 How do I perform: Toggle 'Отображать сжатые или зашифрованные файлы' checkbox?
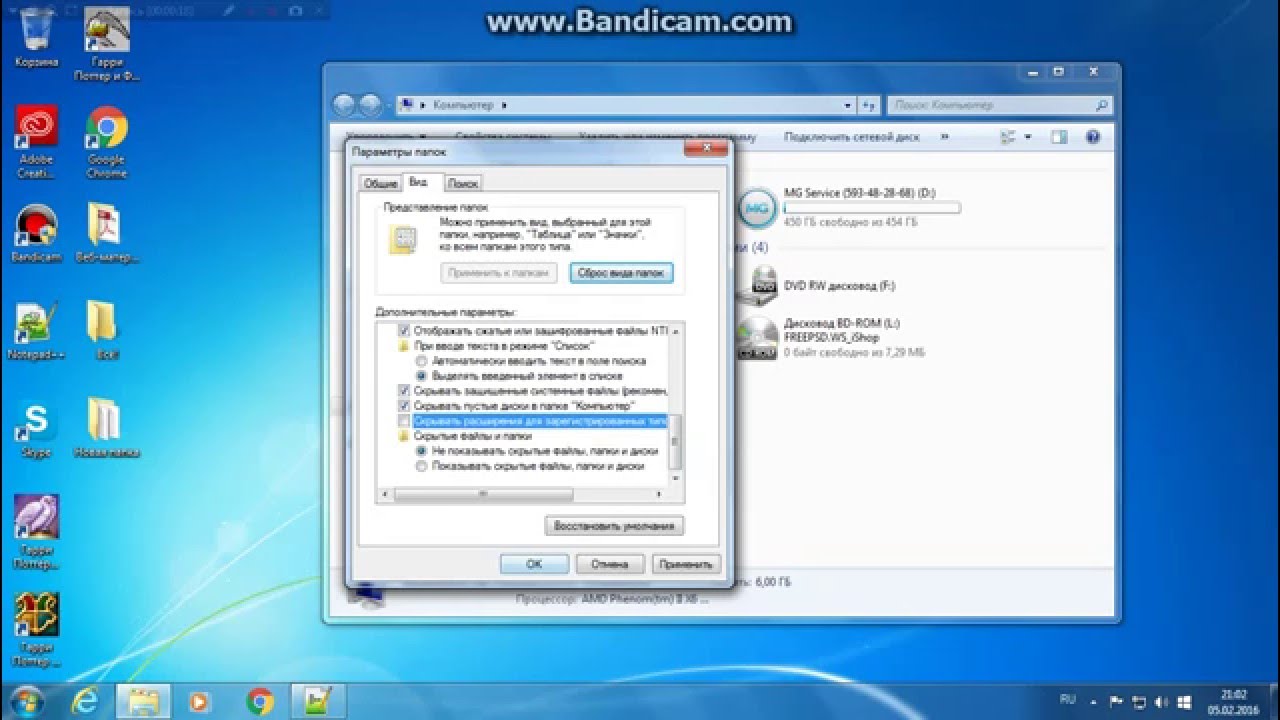(404, 330)
